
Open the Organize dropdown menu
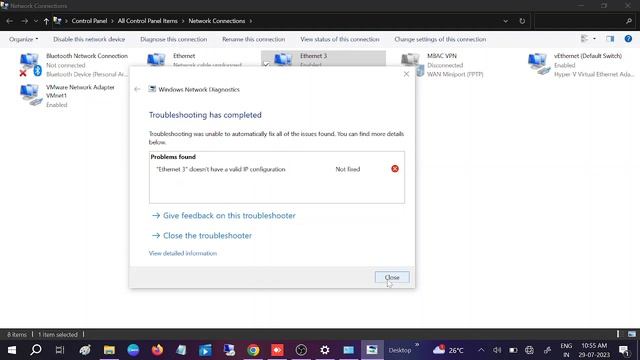click(x=24, y=39)
